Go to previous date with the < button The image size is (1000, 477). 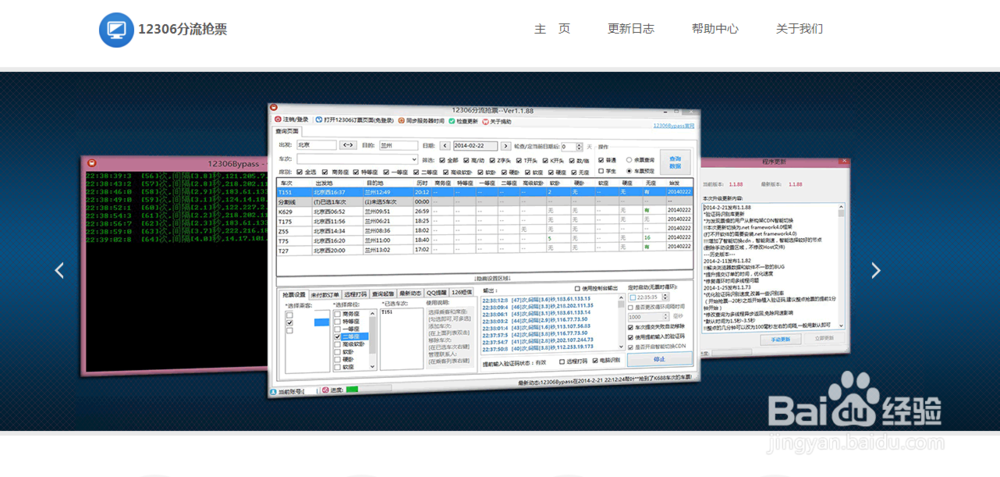coord(445,146)
